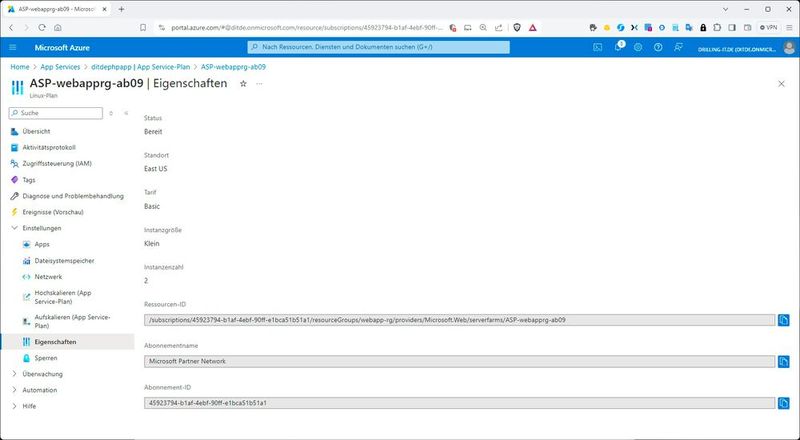This screenshot has width=800, height=440.
Task: Close the Eigenschaften blade
Action: (x=781, y=84)
